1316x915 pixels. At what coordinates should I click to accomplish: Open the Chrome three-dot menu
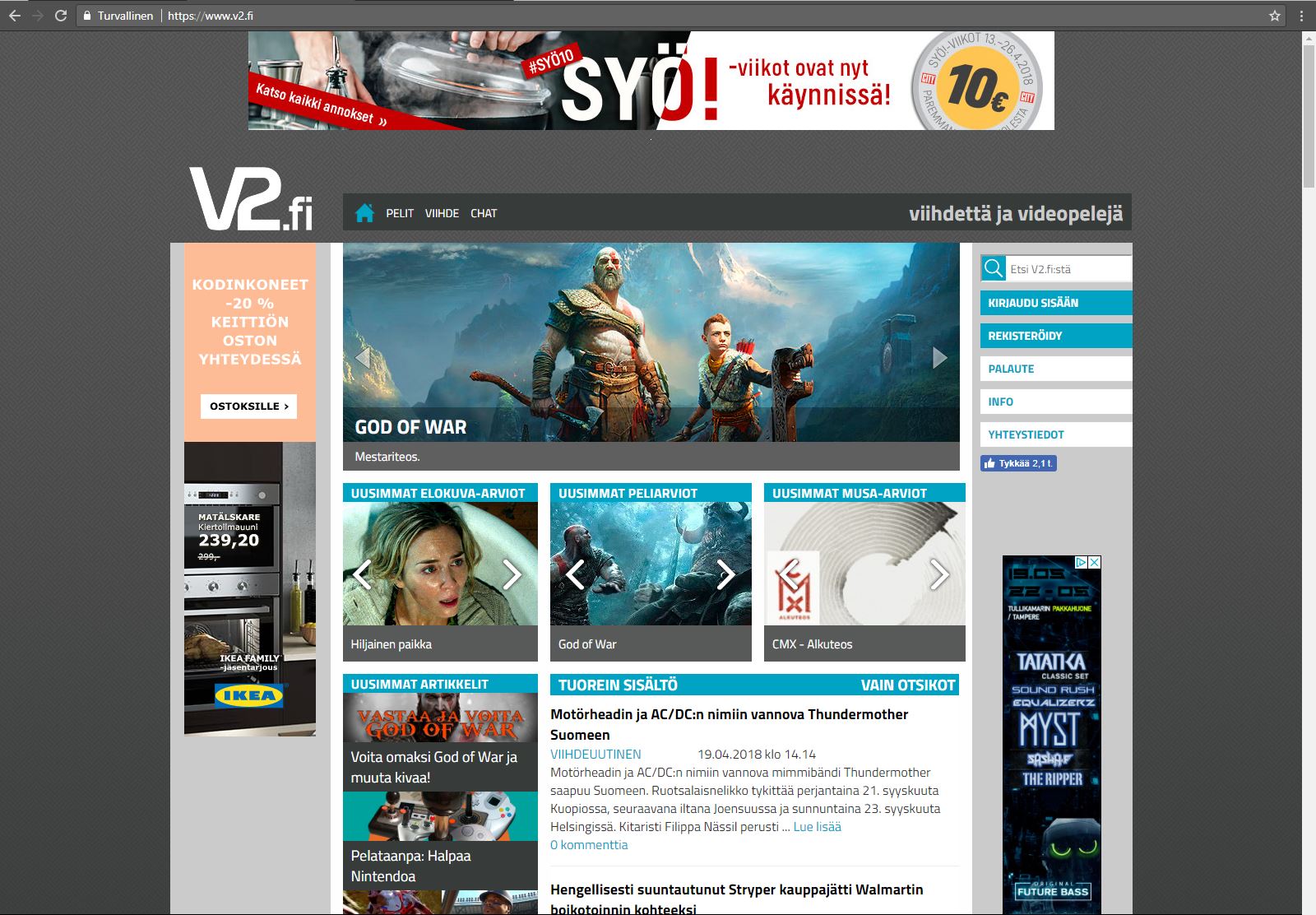pyautogui.click(x=1301, y=16)
